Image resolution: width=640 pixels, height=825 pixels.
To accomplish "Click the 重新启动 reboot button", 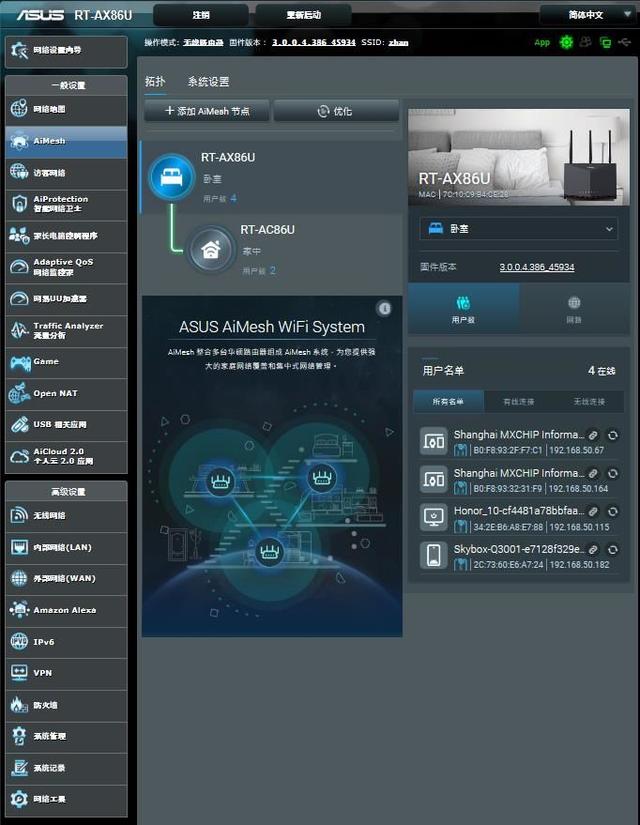I will click(304, 15).
